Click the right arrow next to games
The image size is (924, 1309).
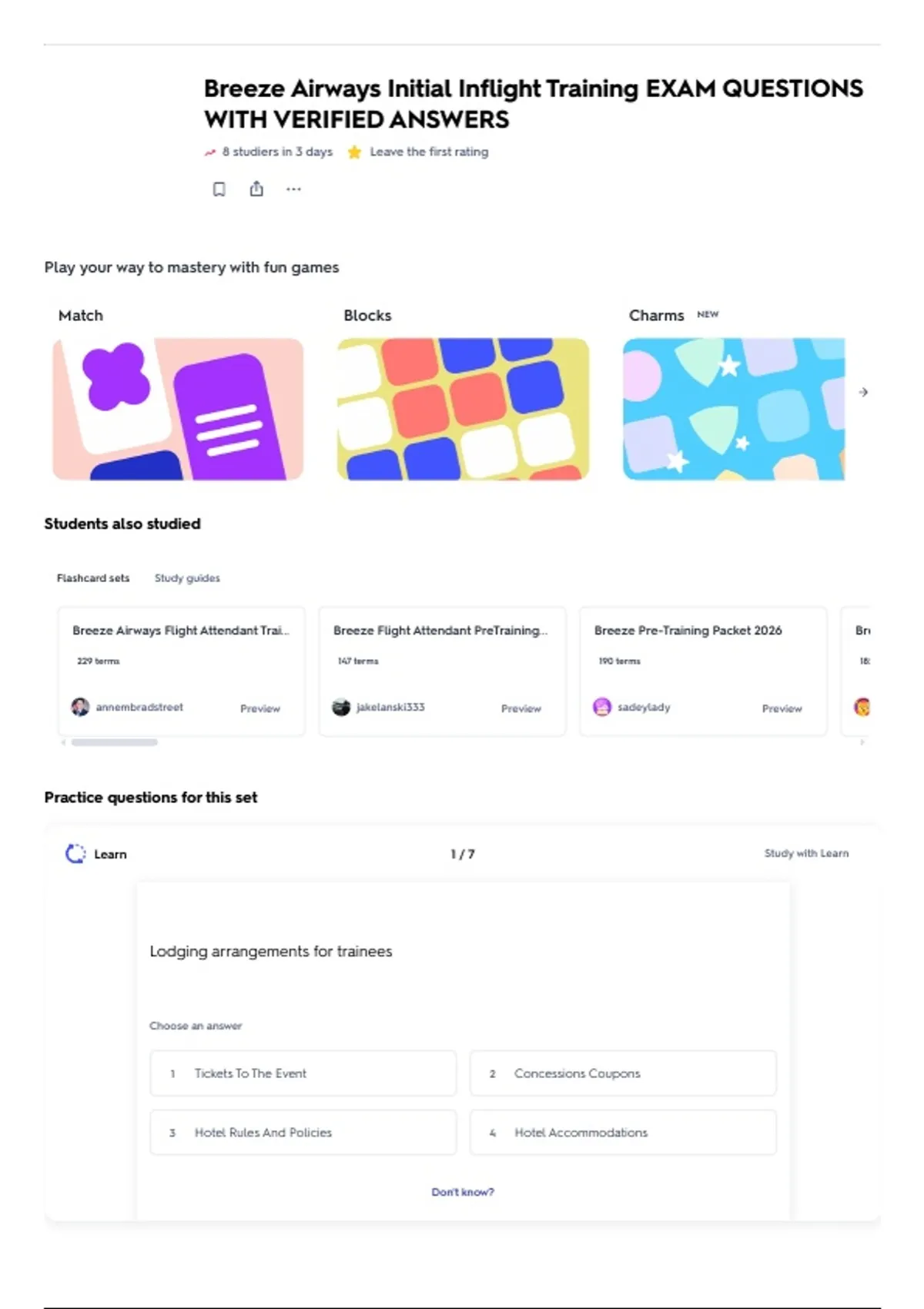coord(863,392)
